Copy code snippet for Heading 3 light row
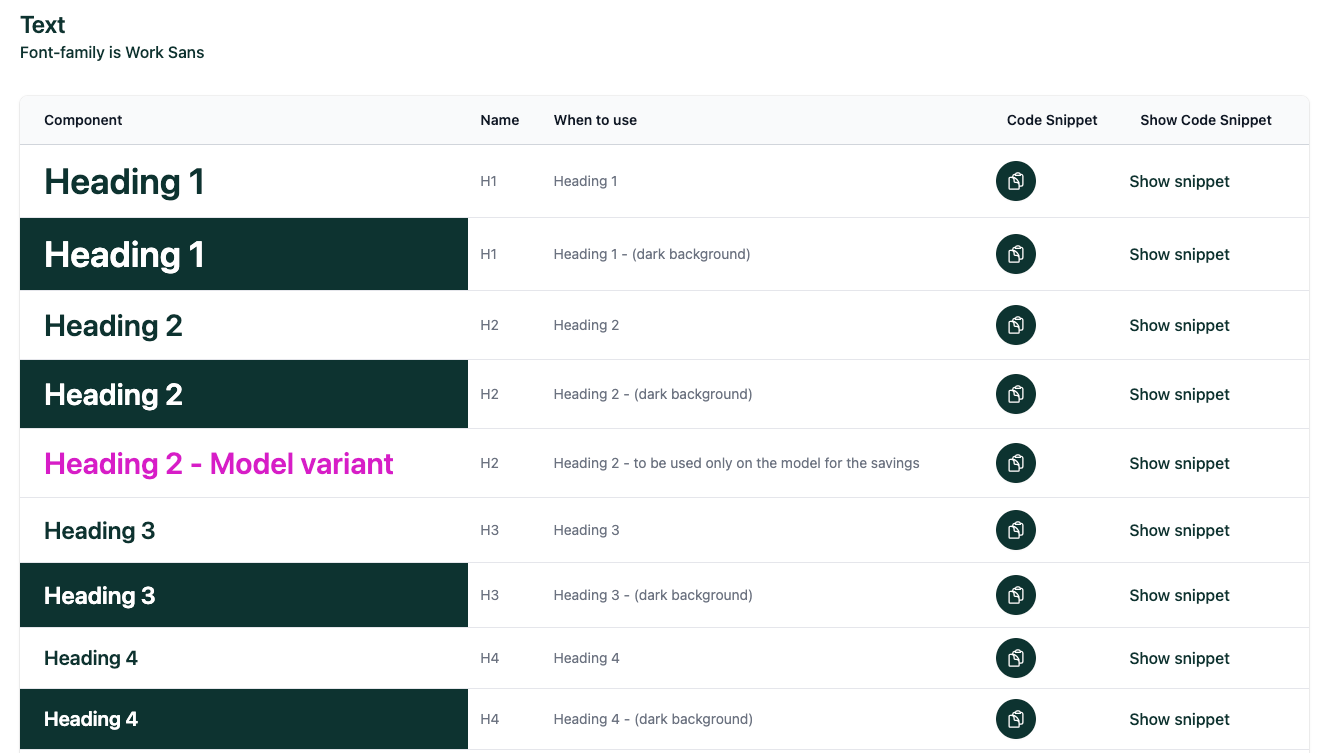This screenshot has width=1318, height=753. pyautogui.click(x=1016, y=530)
